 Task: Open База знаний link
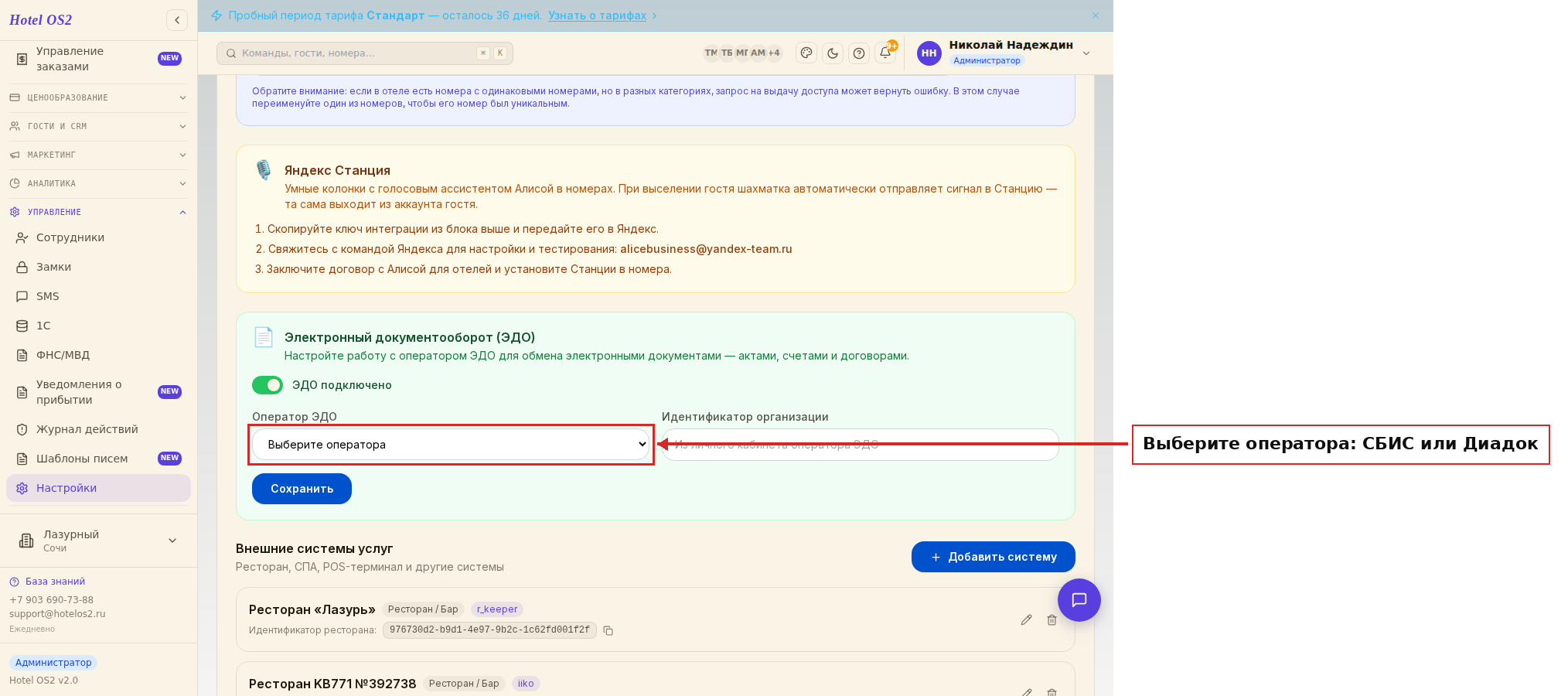pyautogui.click(x=47, y=582)
